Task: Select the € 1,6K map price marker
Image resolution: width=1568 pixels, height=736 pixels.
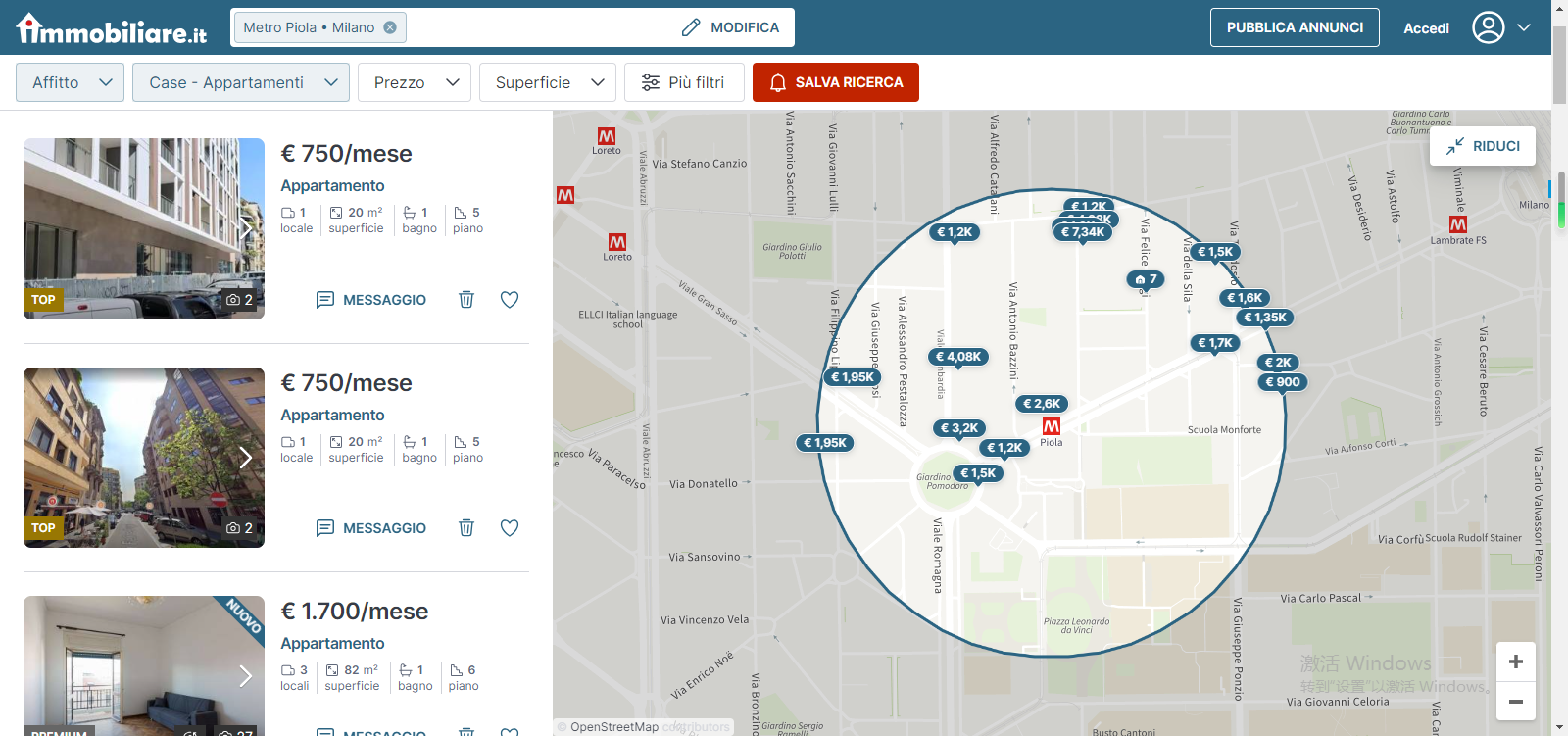Action: [1245, 298]
